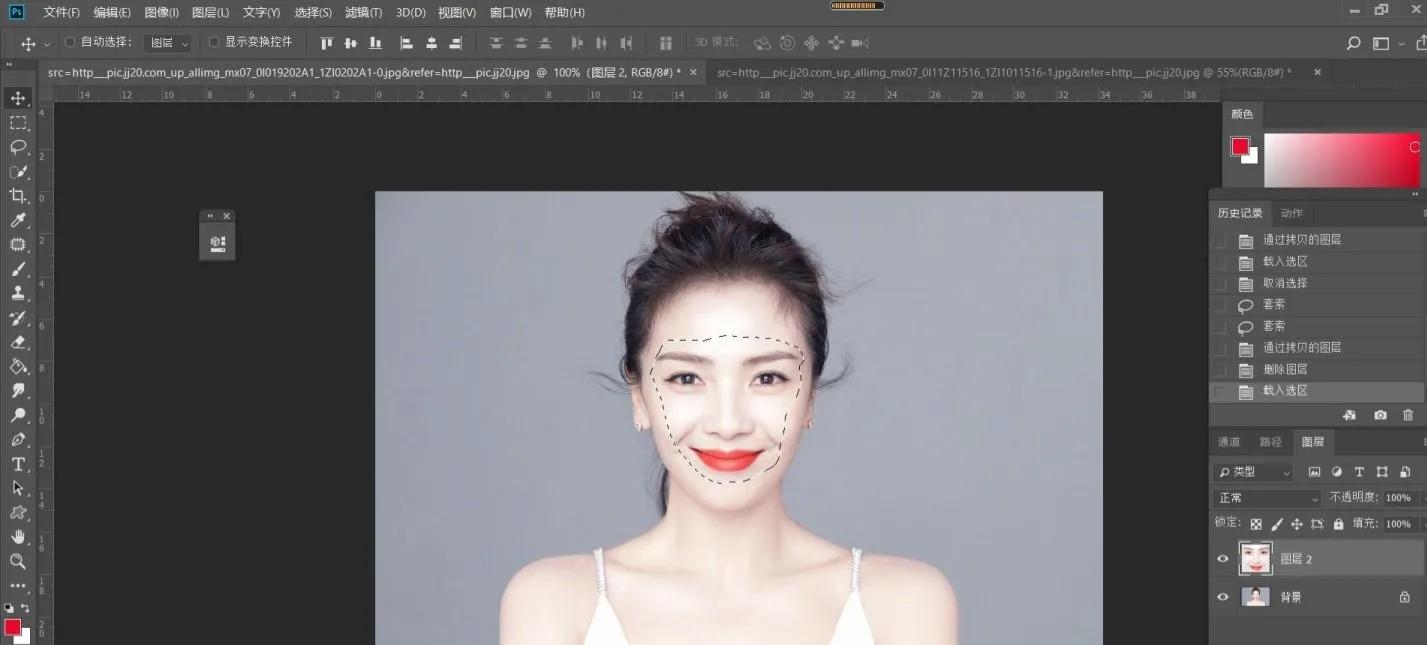The height and width of the screenshot is (645, 1427).
Task: Enable the Show Transform Controls checkbox
Action: 214,42
